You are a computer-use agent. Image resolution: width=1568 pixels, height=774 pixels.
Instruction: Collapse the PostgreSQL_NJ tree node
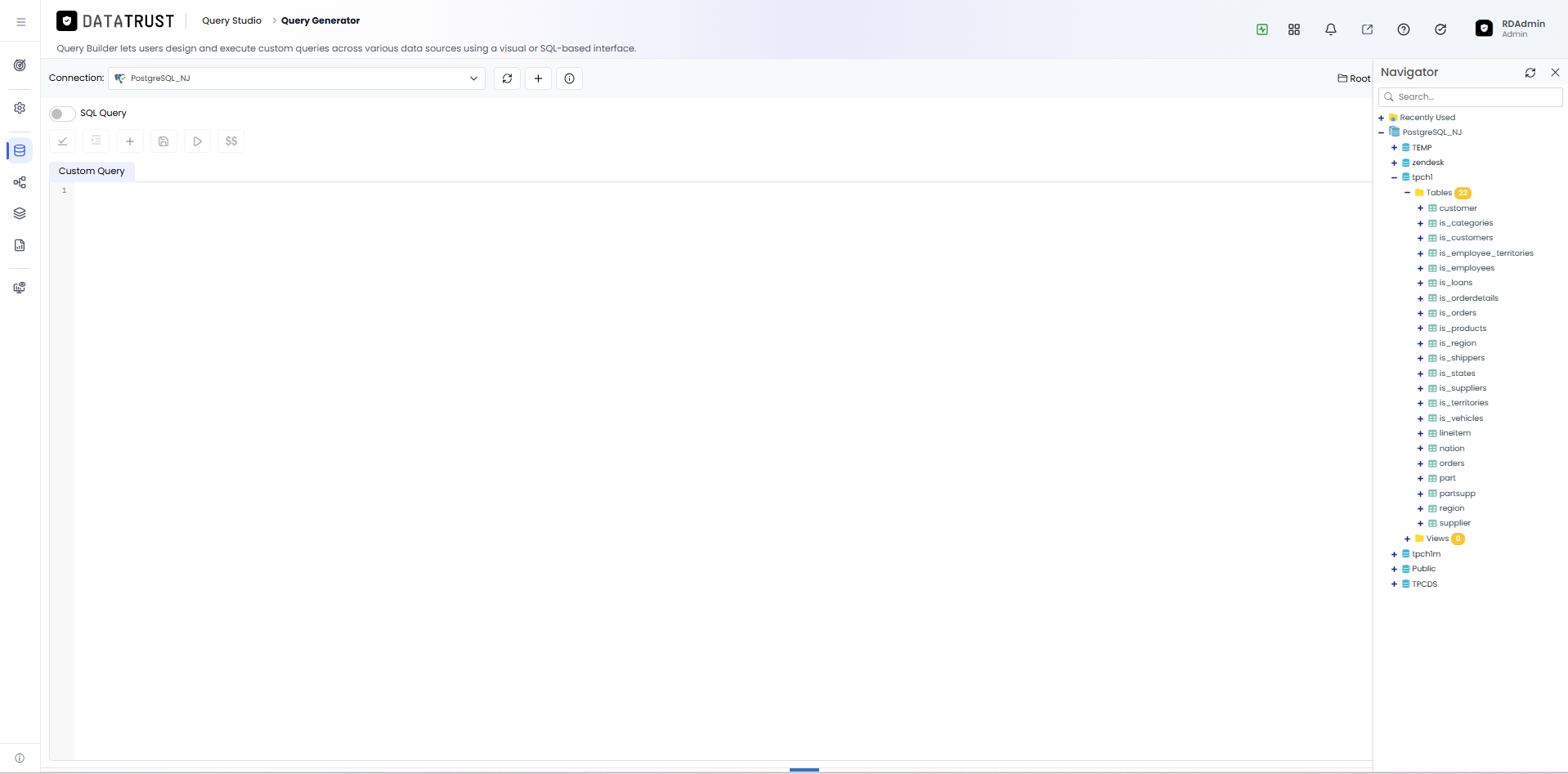point(1382,132)
